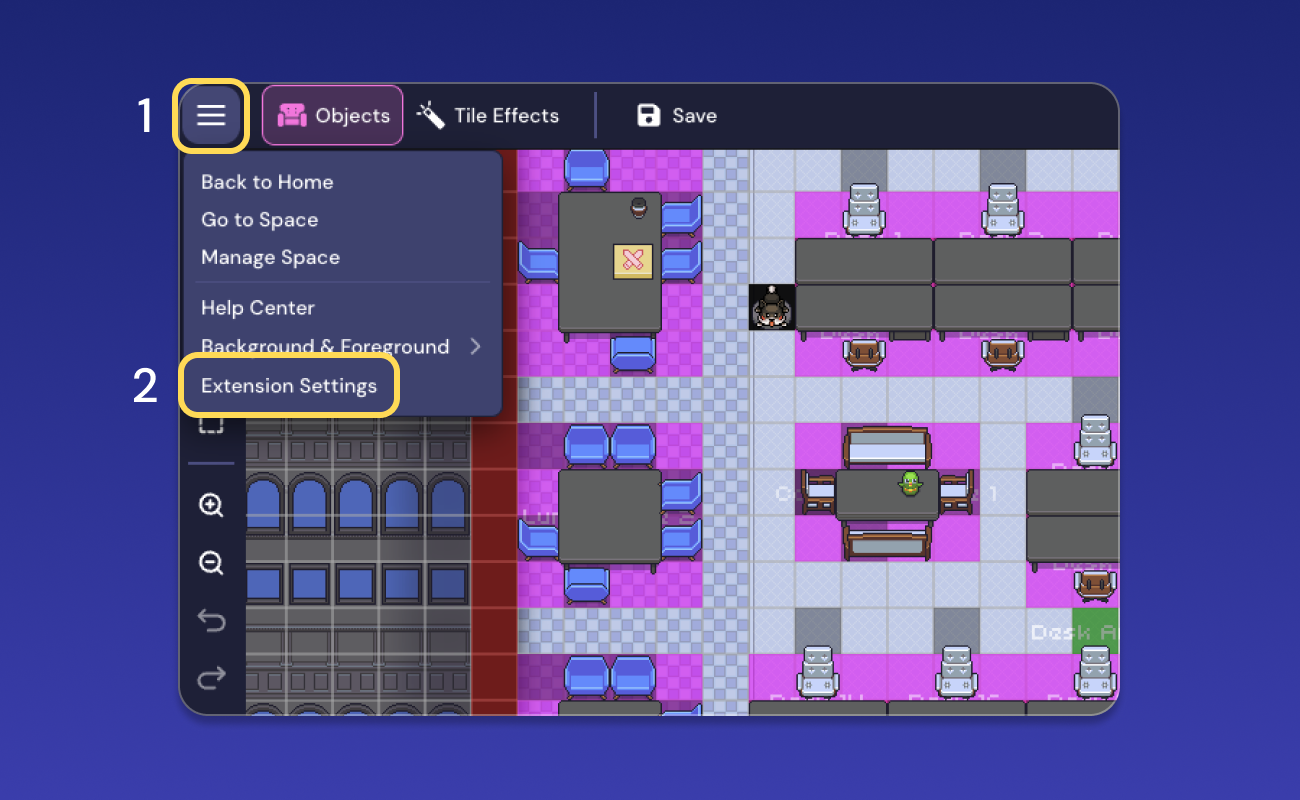The width and height of the screenshot is (1300, 800).
Task: Undo the last edit with the back arrow
Action: [210, 620]
